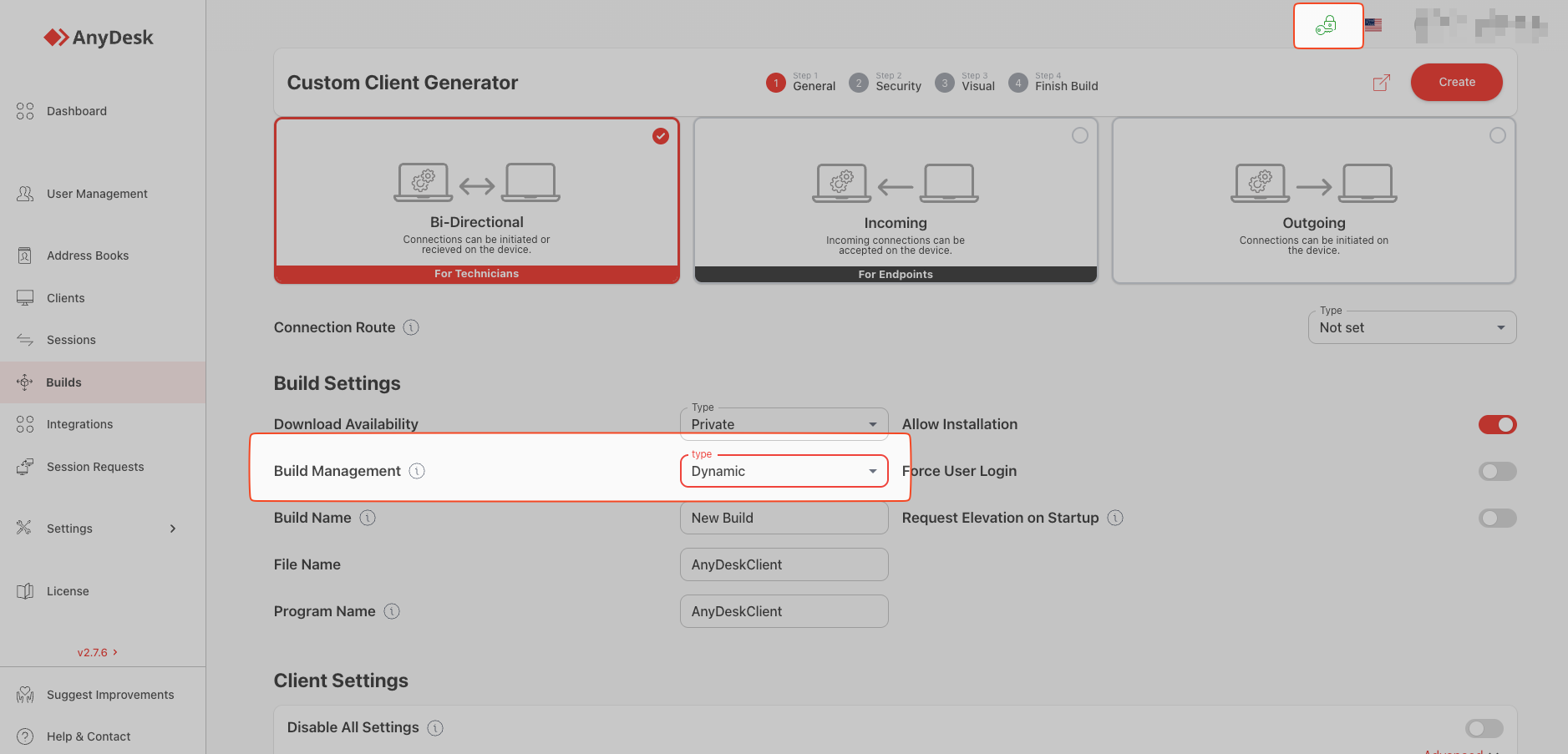Disable the Allow Installation toggle
The width and height of the screenshot is (1568, 754).
tap(1497, 424)
